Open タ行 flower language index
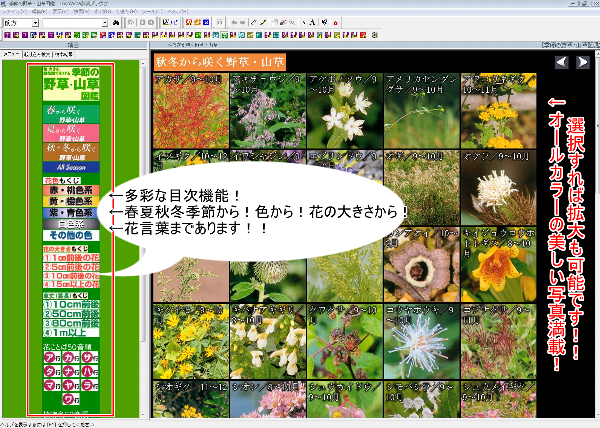 click(52, 371)
